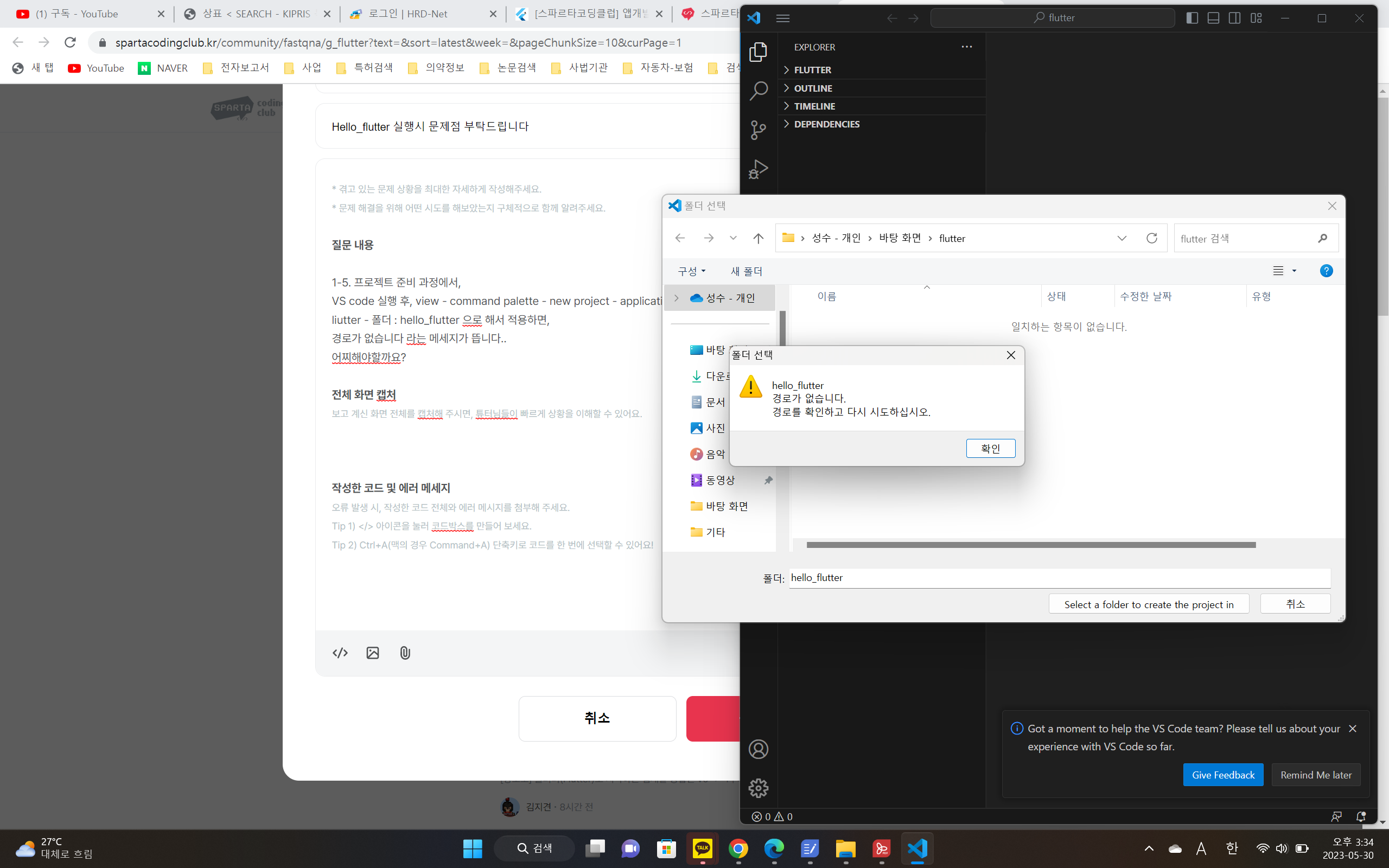Insert code block with </> icon
The height and width of the screenshot is (868, 1389).
(340, 653)
